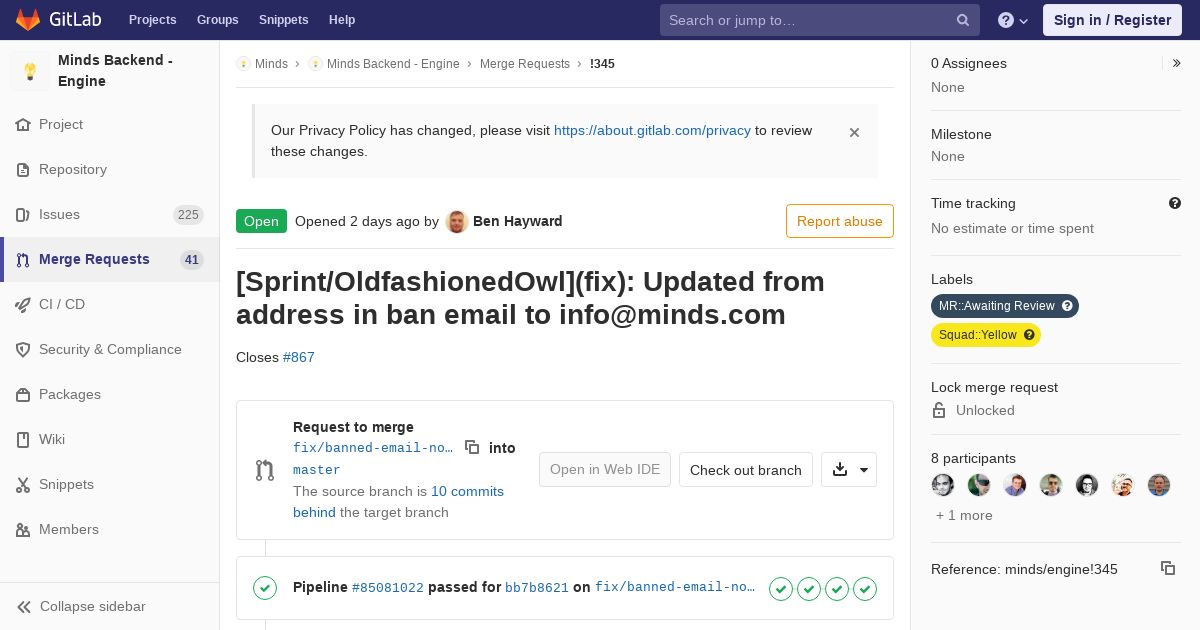Open Merge Requests in the sidebar
Viewport: 1200px width, 630px height.
(x=110, y=259)
